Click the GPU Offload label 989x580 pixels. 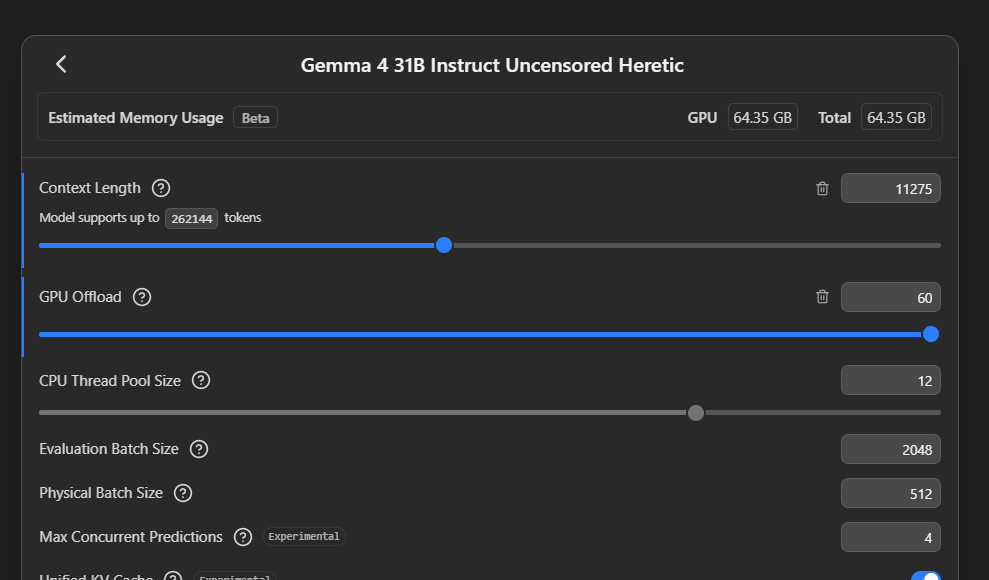coord(80,297)
